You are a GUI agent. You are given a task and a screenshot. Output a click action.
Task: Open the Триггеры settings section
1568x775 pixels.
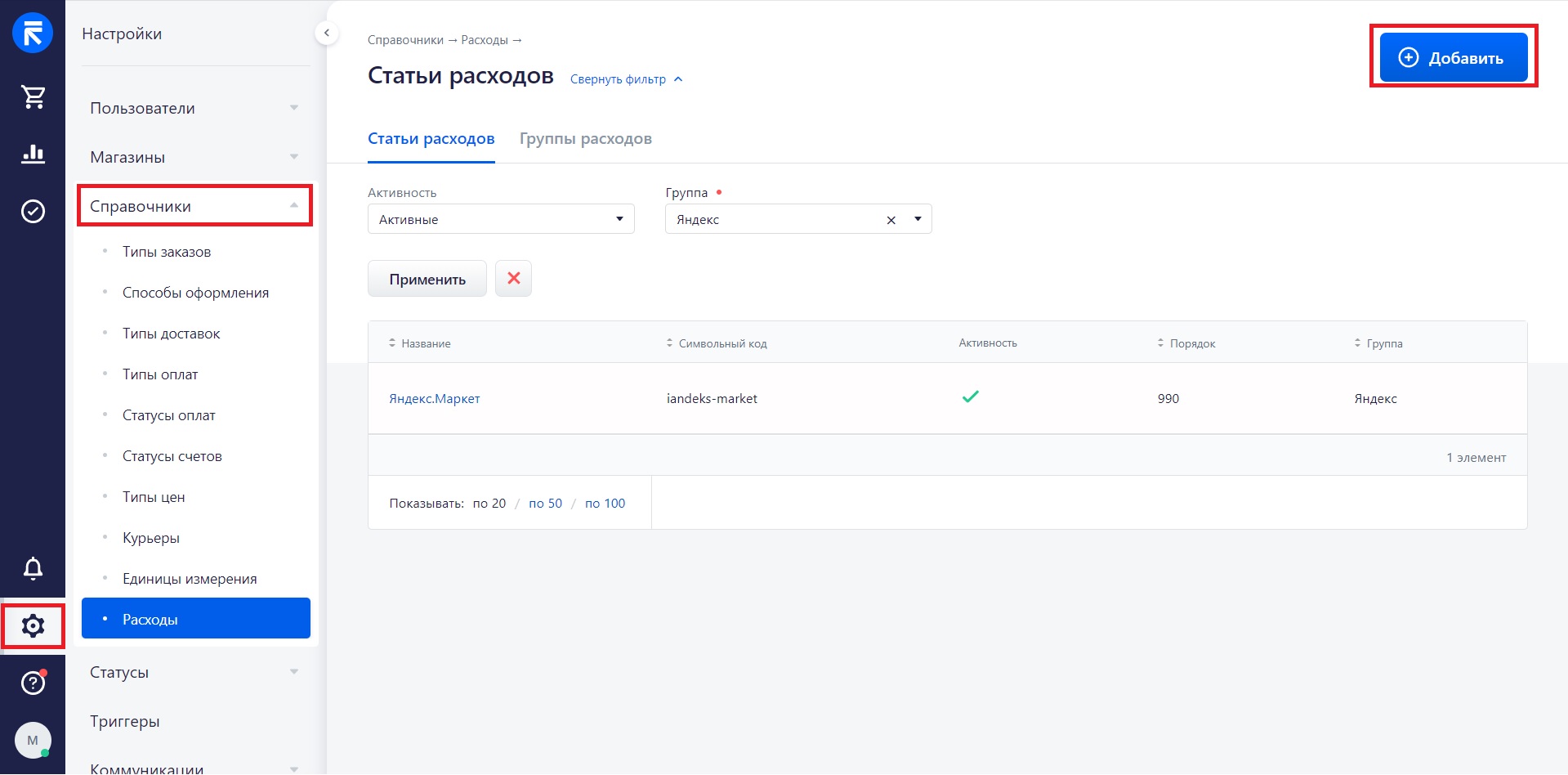point(125,721)
